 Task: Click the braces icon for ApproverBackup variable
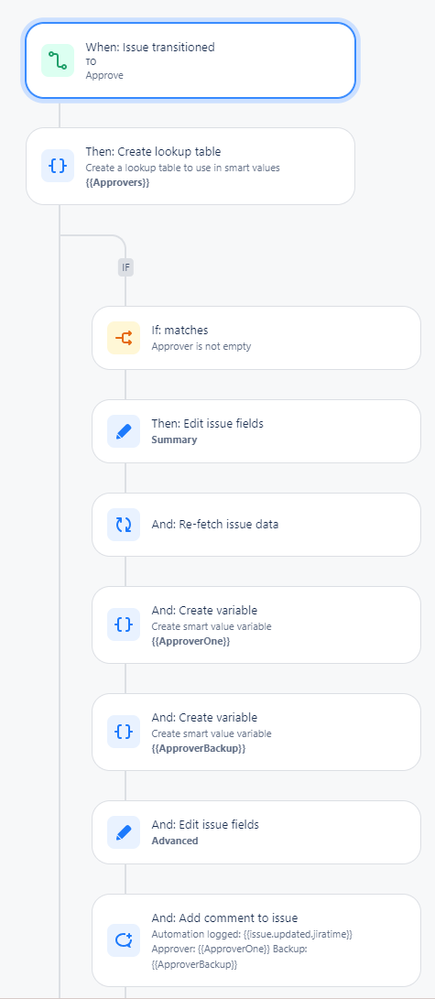coord(124,731)
